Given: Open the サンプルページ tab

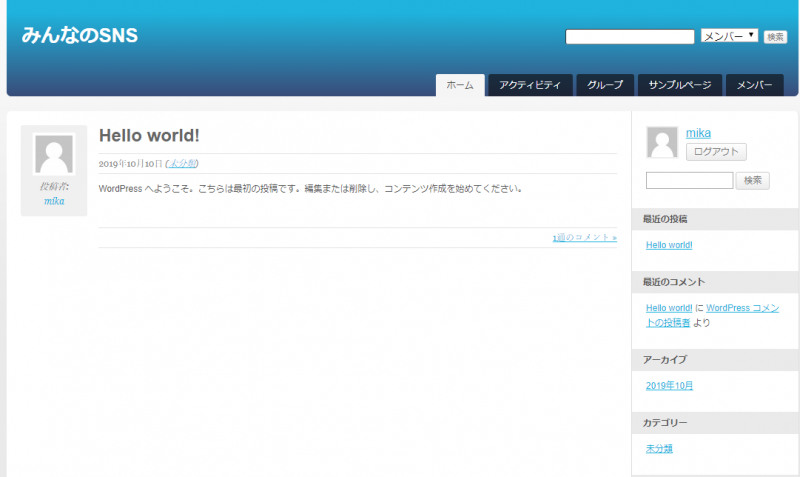Looking at the screenshot, I should click(679, 86).
